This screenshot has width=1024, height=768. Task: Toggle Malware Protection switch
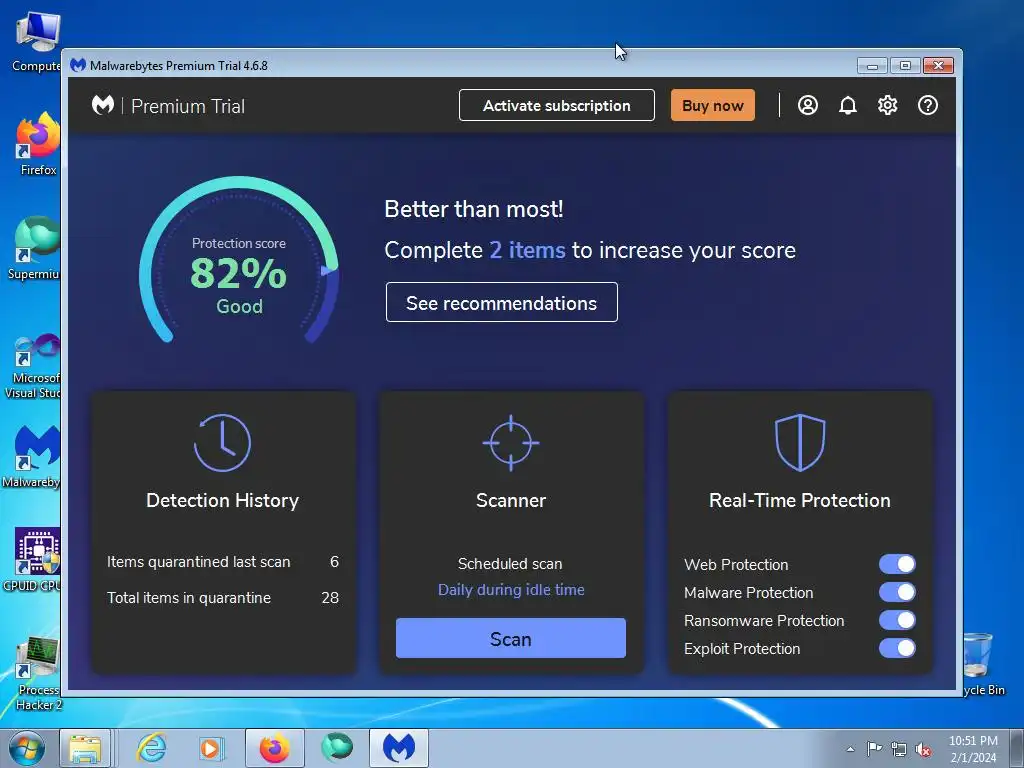point(897,592)
